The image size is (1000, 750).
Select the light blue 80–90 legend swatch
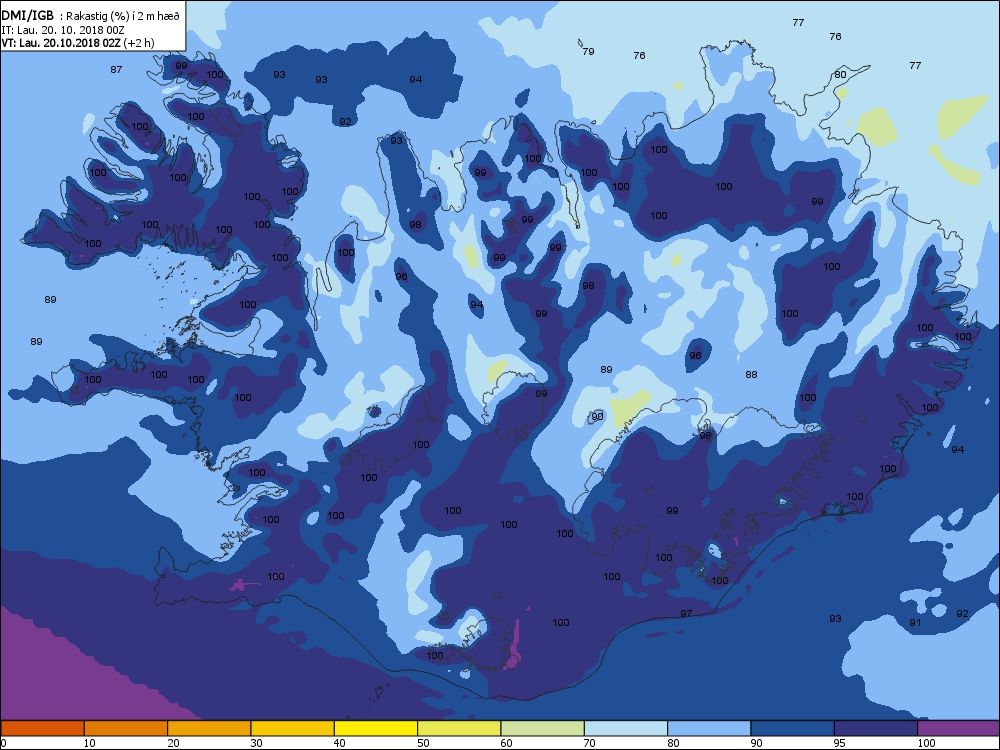coord(709,728)
